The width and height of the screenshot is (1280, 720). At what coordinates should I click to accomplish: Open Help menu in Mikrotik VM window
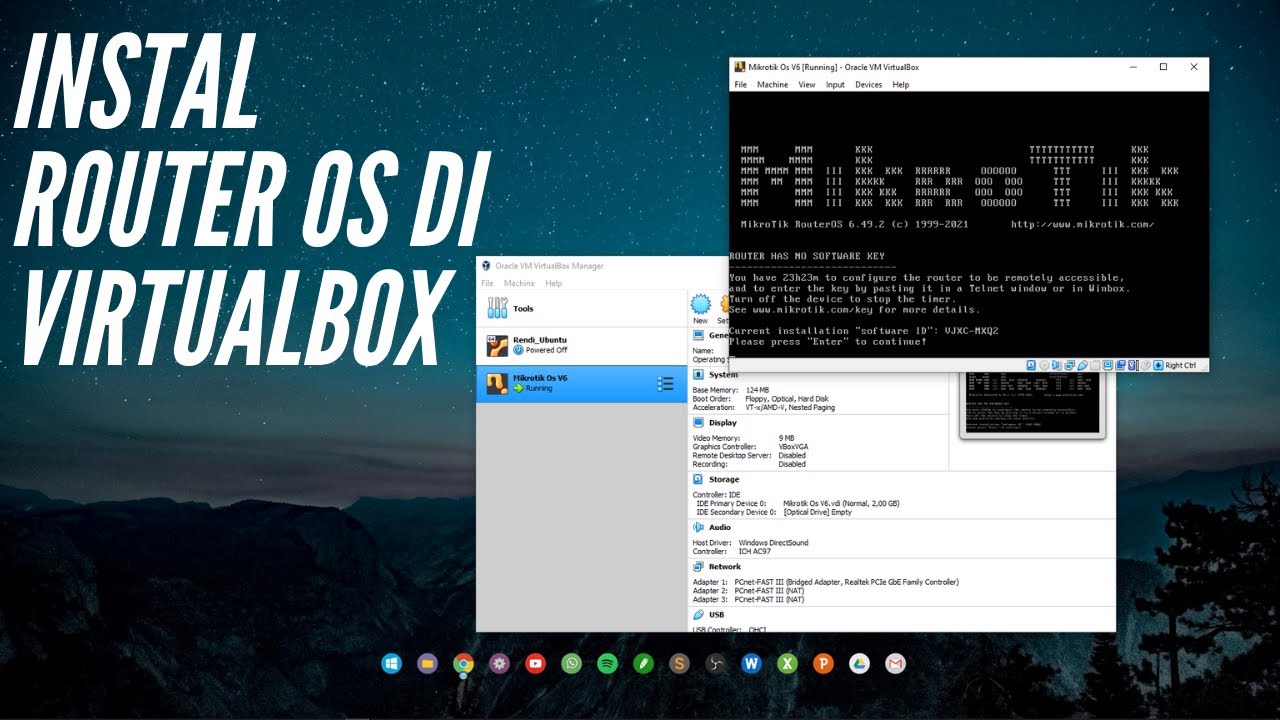[900, 85]
